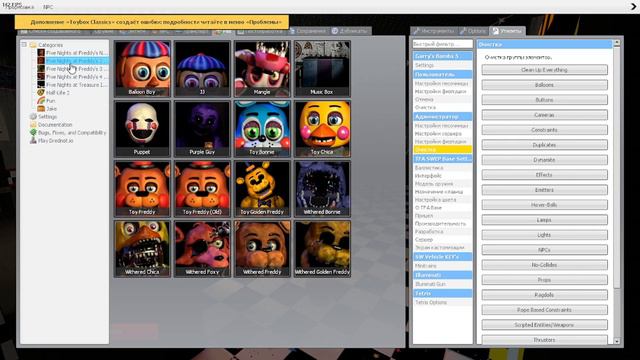Click the Props cleanup button

pyautogui.click(x=544, y=280)
